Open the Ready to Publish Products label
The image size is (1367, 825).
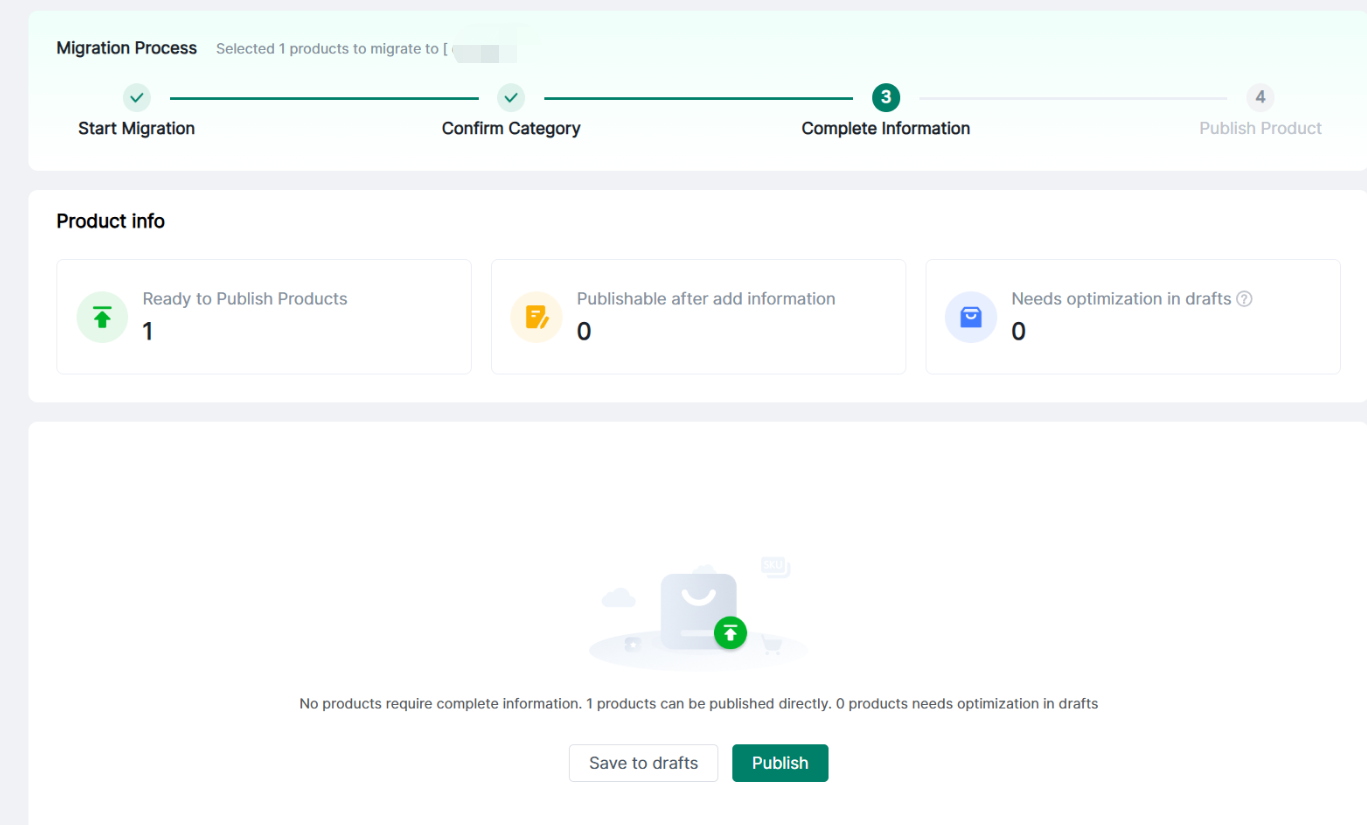(x=245, y=299)
